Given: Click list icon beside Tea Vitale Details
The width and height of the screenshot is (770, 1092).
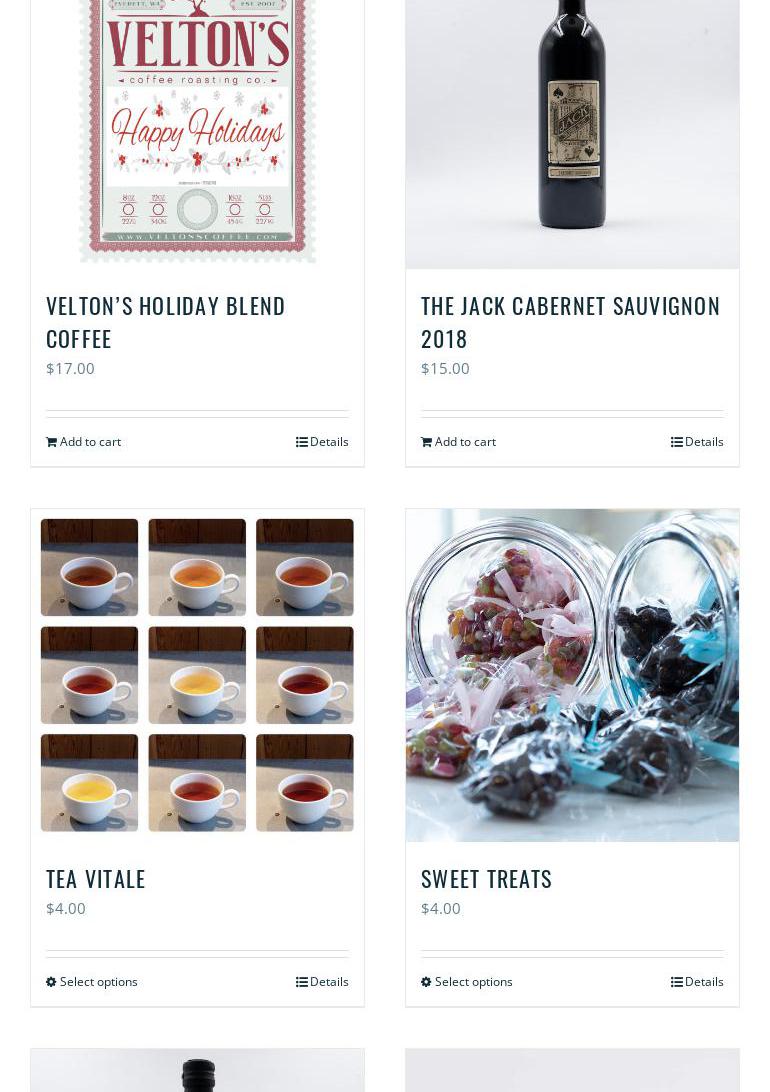Looking at the screenshot, I should tap(301, 981).
